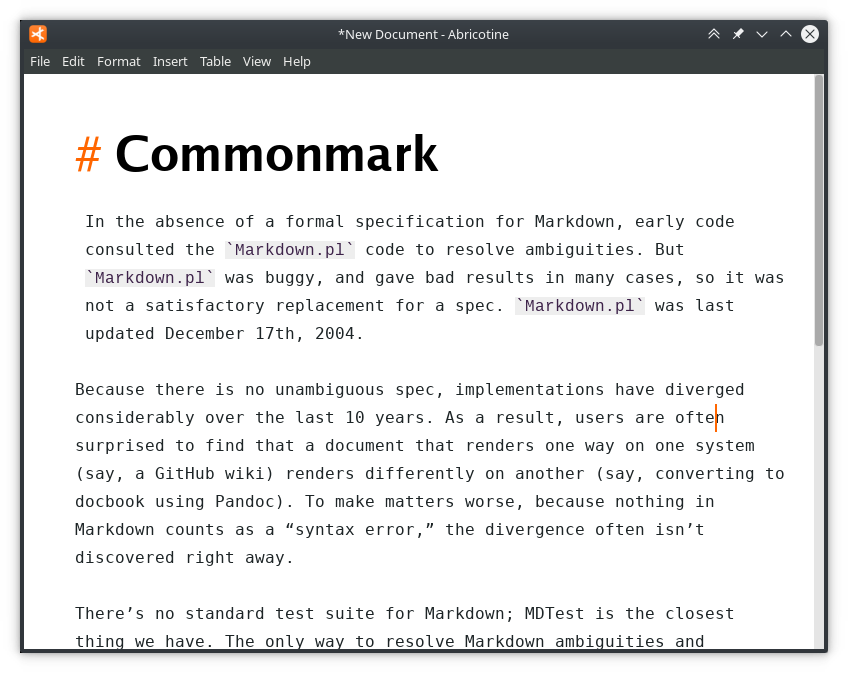Screen dimensions: 848x673
Task: Click the orange # symbol before Commonmark
Action: pos(88,154)
